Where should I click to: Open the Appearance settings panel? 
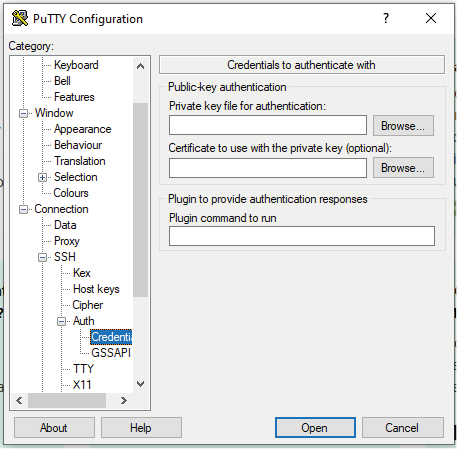(83, 129)
